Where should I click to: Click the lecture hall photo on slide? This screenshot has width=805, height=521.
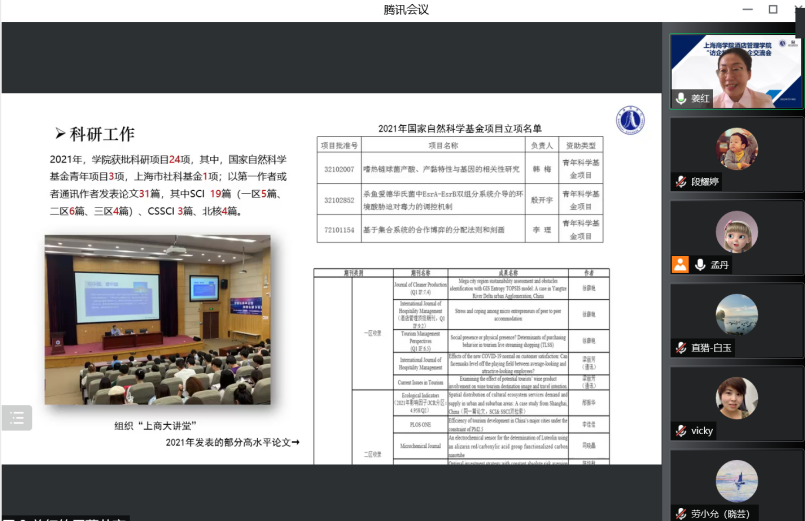158,320
